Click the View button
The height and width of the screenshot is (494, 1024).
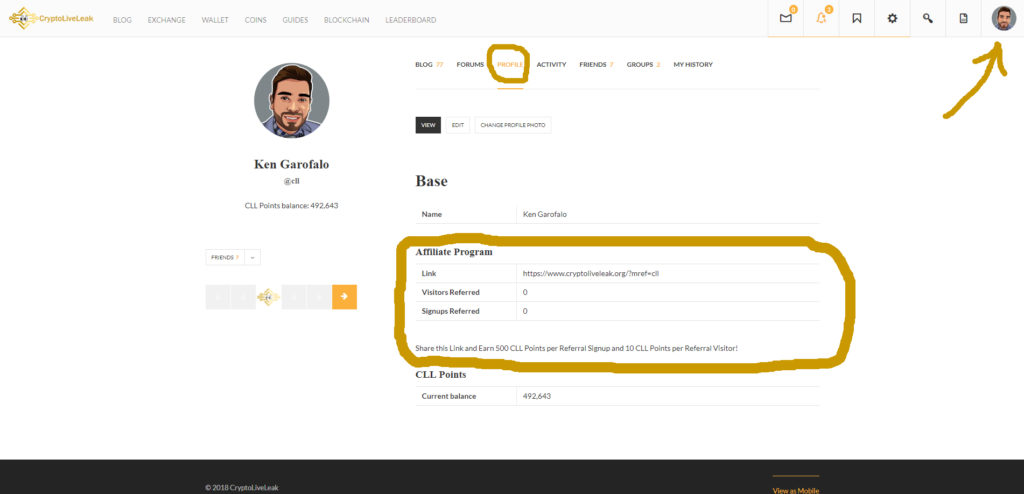point(428,125)
